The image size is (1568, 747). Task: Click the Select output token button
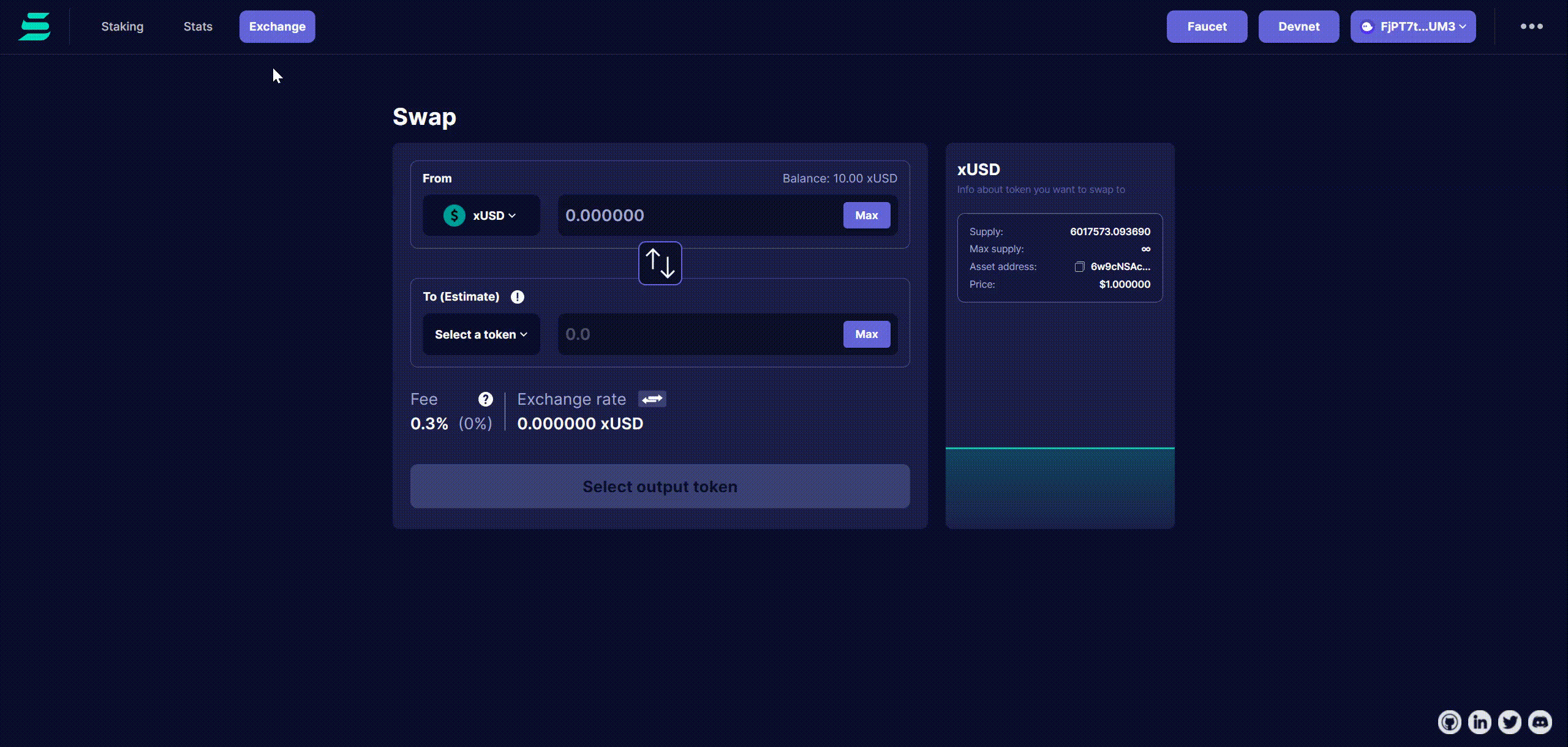660,486
